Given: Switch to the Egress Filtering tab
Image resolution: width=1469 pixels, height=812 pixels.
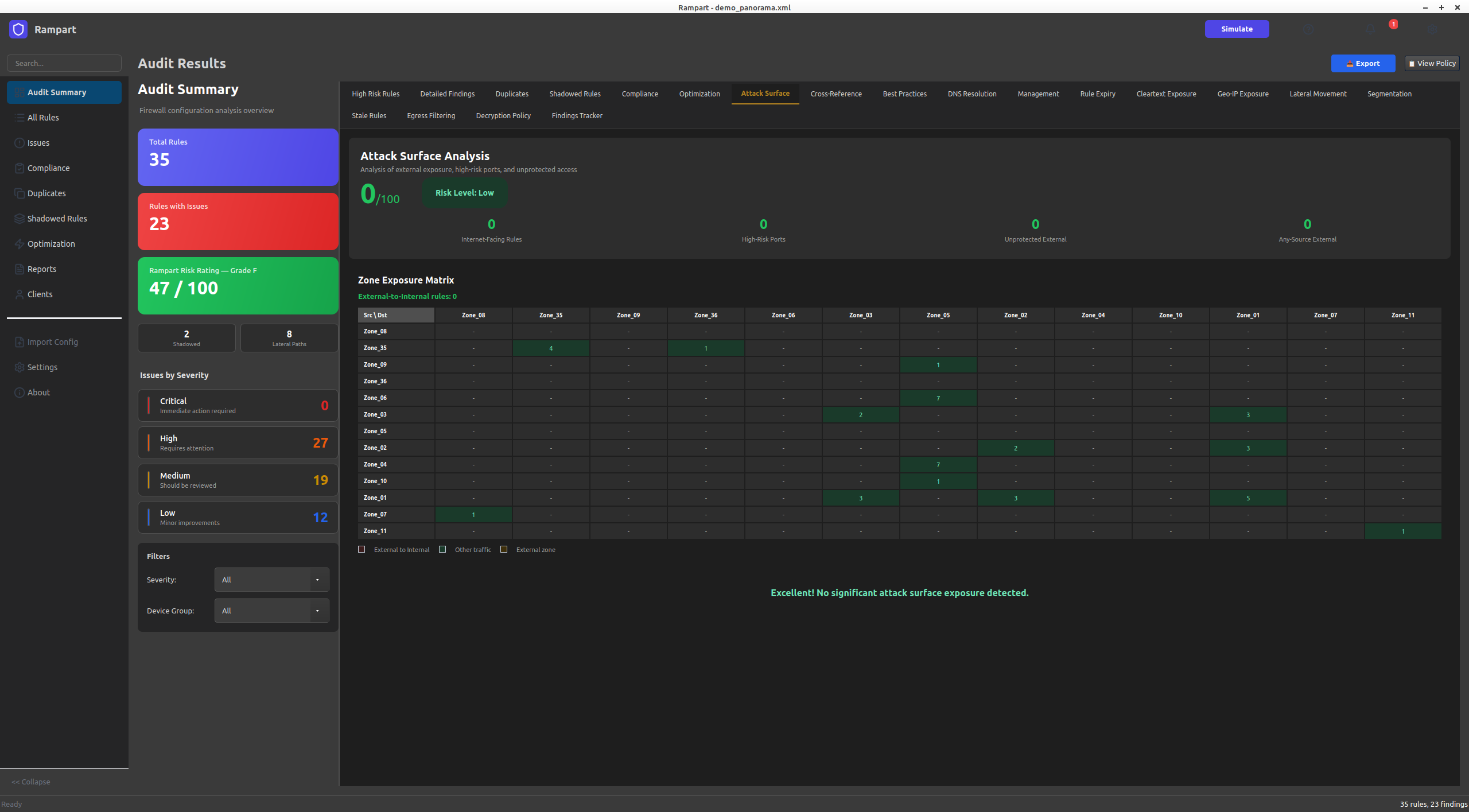Looking at the screenshot, I should point(430,115).
